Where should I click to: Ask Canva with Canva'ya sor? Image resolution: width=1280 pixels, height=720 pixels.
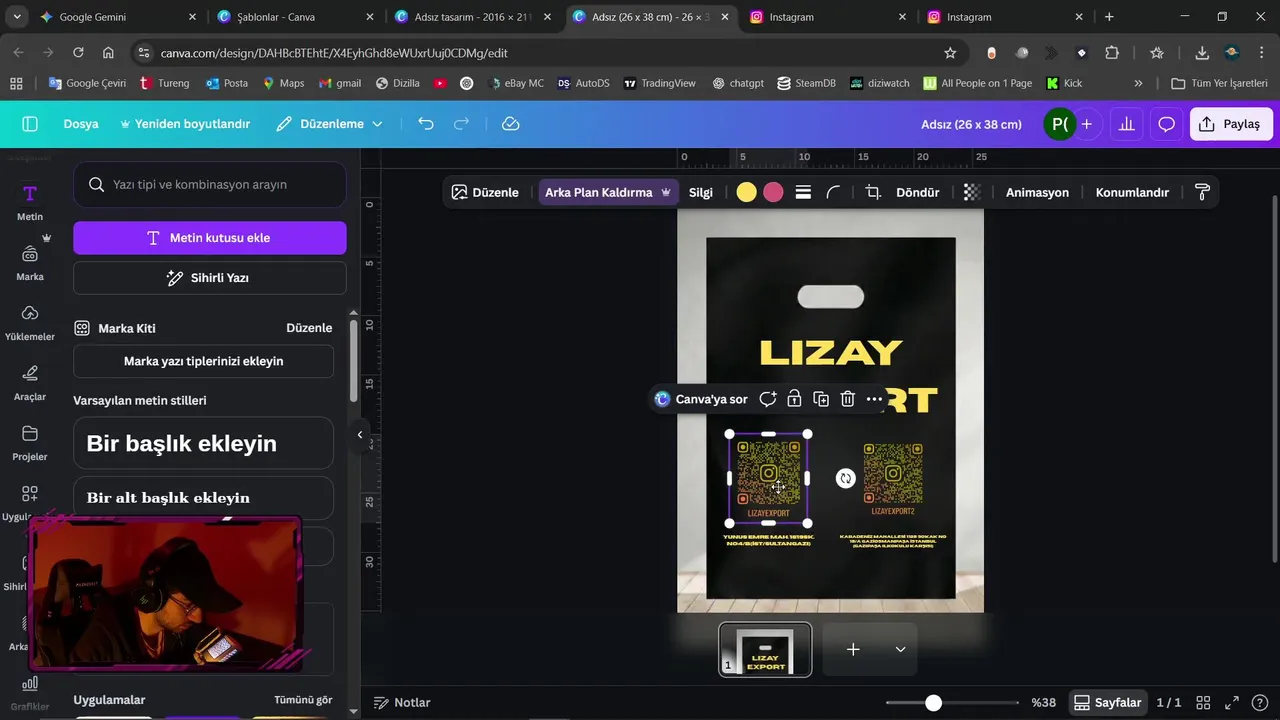coord(701,399)
